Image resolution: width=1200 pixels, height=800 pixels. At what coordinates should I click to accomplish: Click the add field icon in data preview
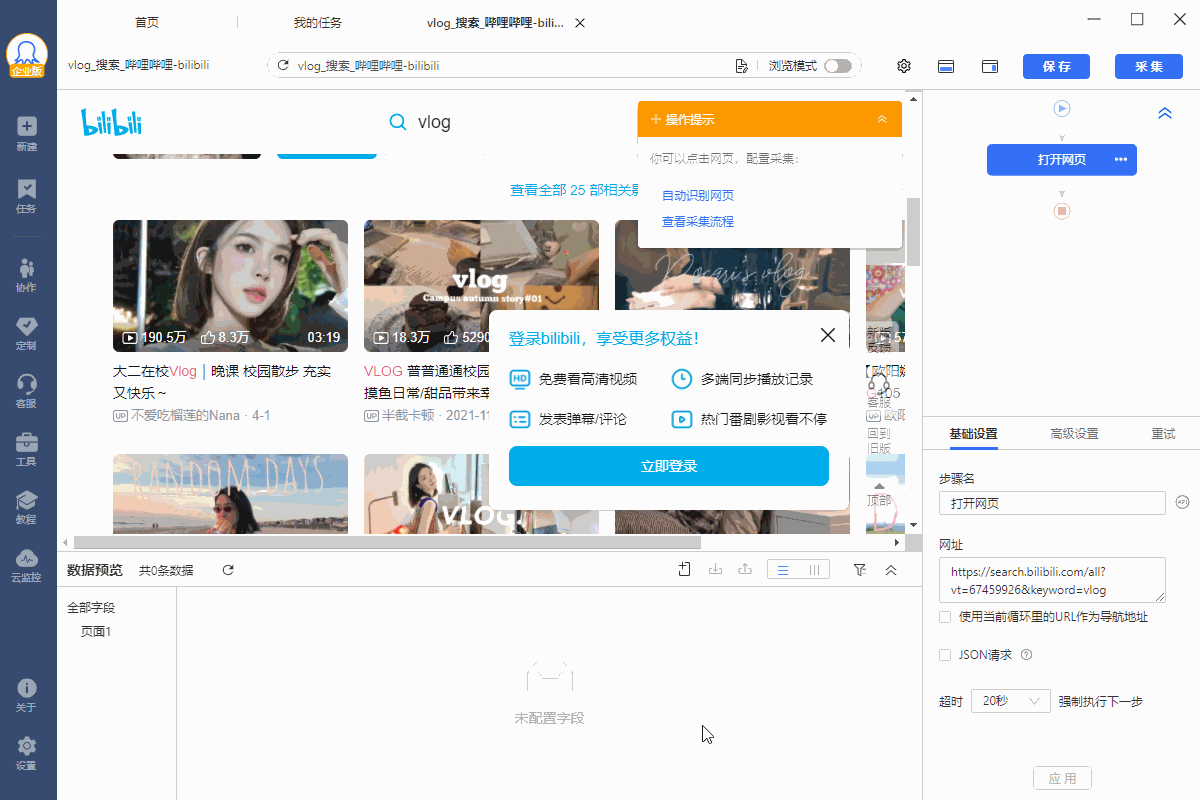pyautogui.click(x=685, y=569)
